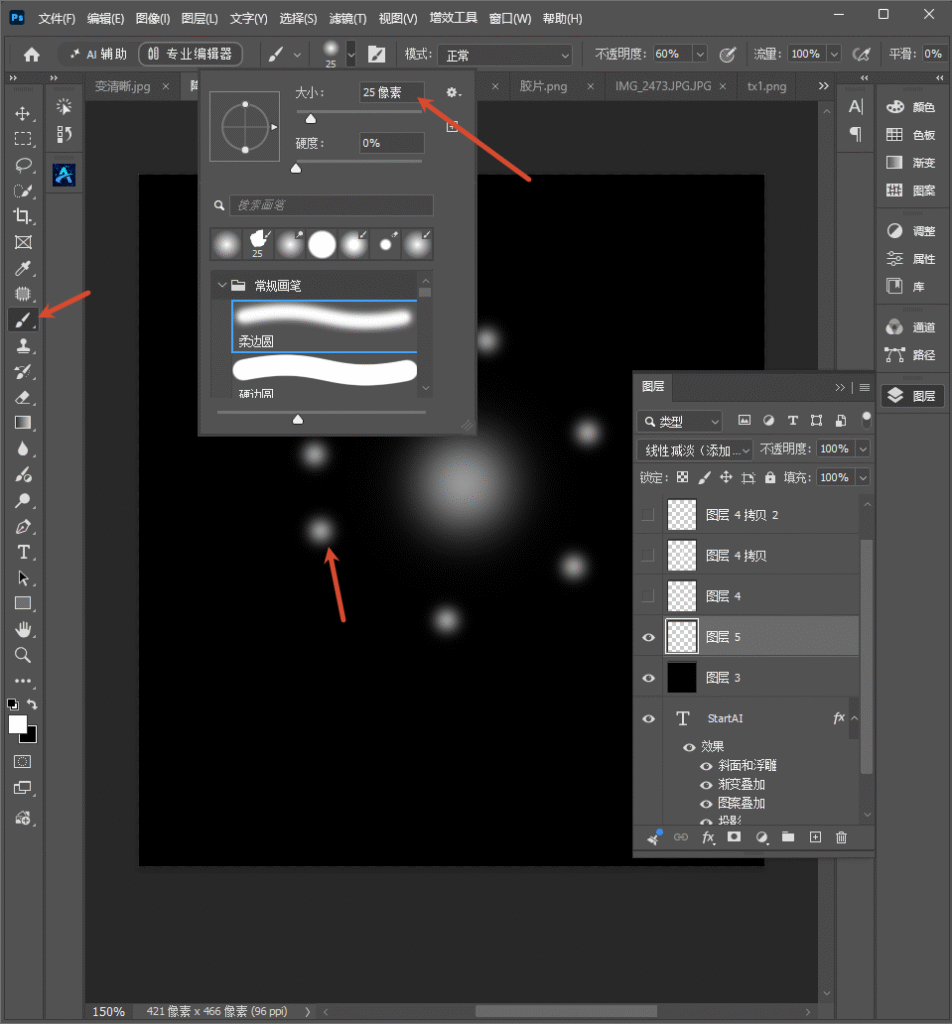Open the 窗口(W) menu
The height and width of the screenshot is (1024, 952).
click(x=509, y=18)
